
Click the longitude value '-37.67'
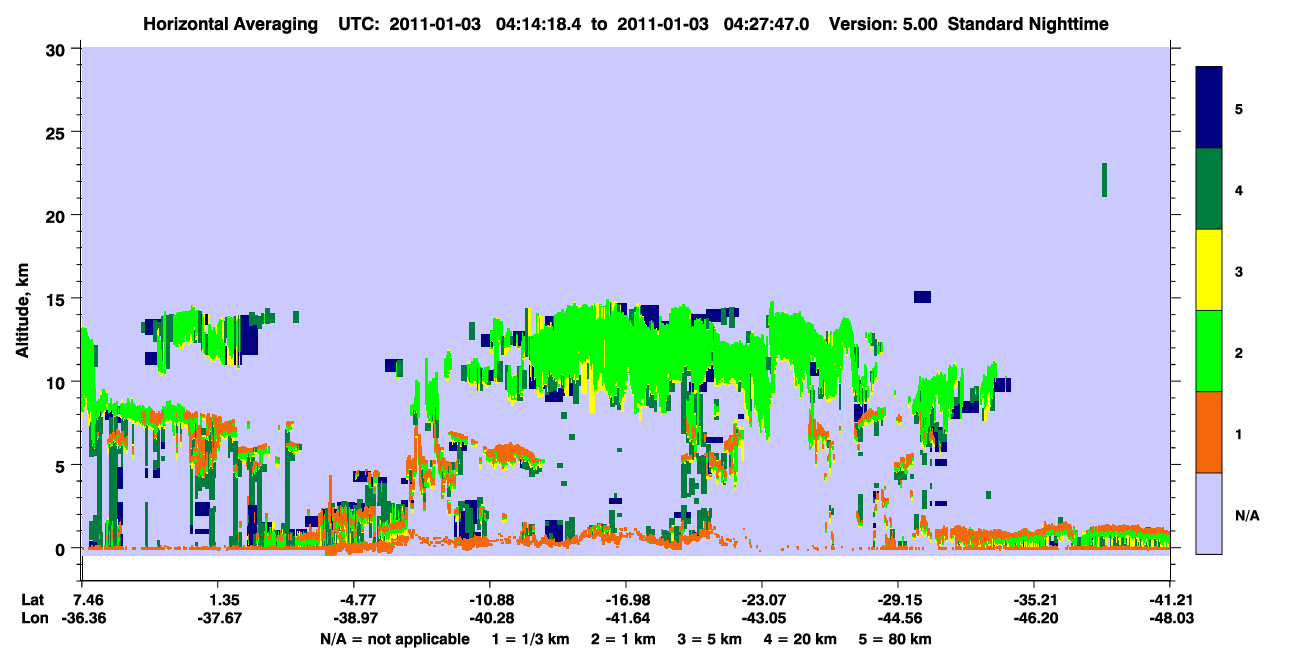coord(218,618)
